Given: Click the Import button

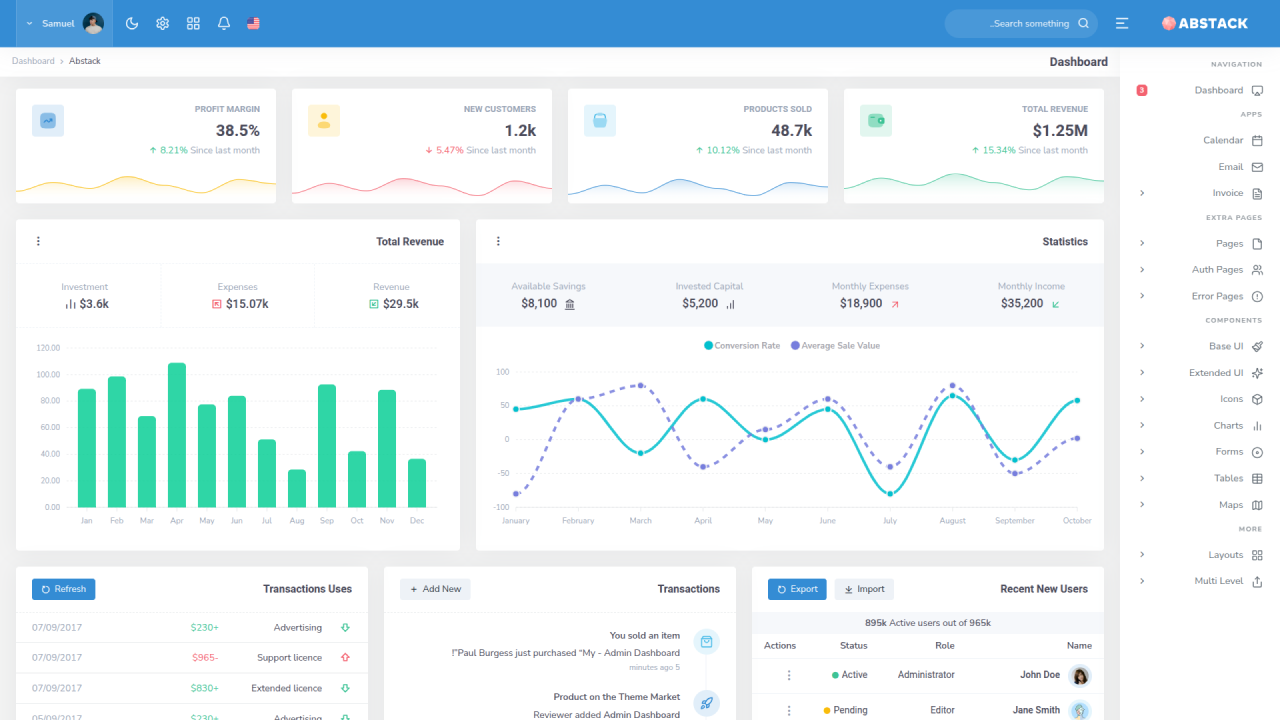Looking at the screenshot, I should click(x=864, y=589).
